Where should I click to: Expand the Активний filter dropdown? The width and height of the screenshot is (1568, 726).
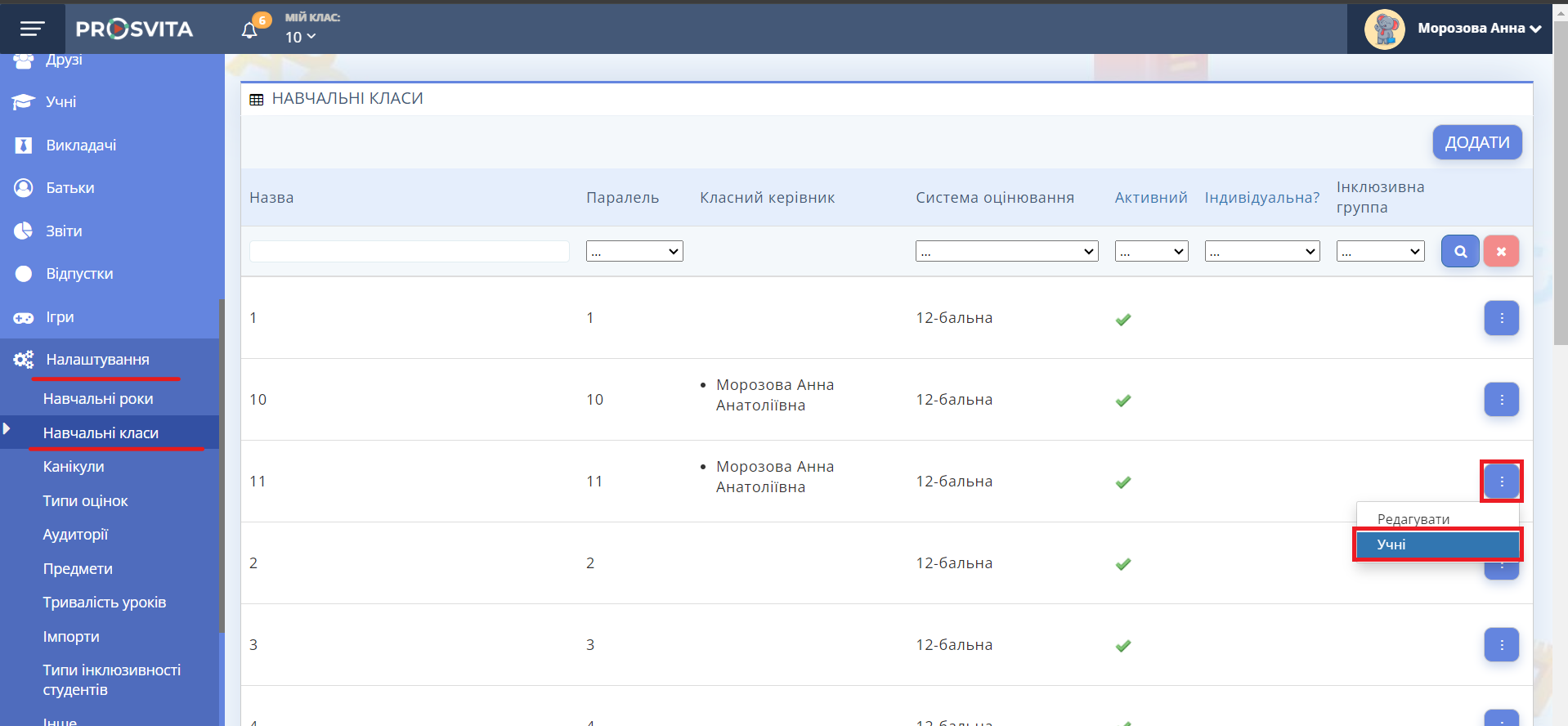(1151, 251)
